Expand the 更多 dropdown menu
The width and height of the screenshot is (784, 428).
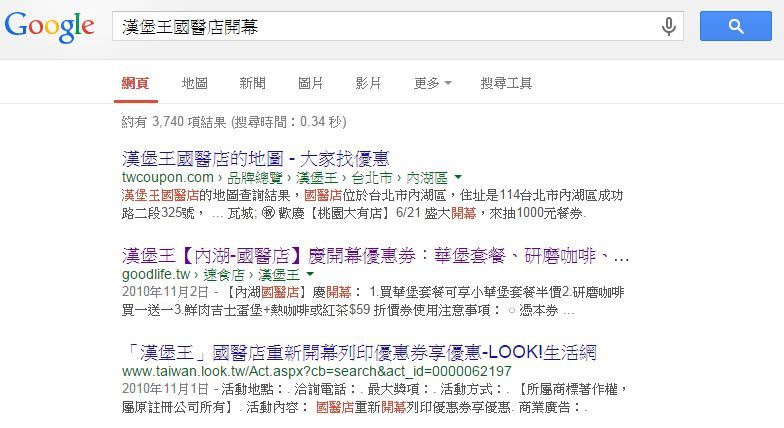pos(432,83)
